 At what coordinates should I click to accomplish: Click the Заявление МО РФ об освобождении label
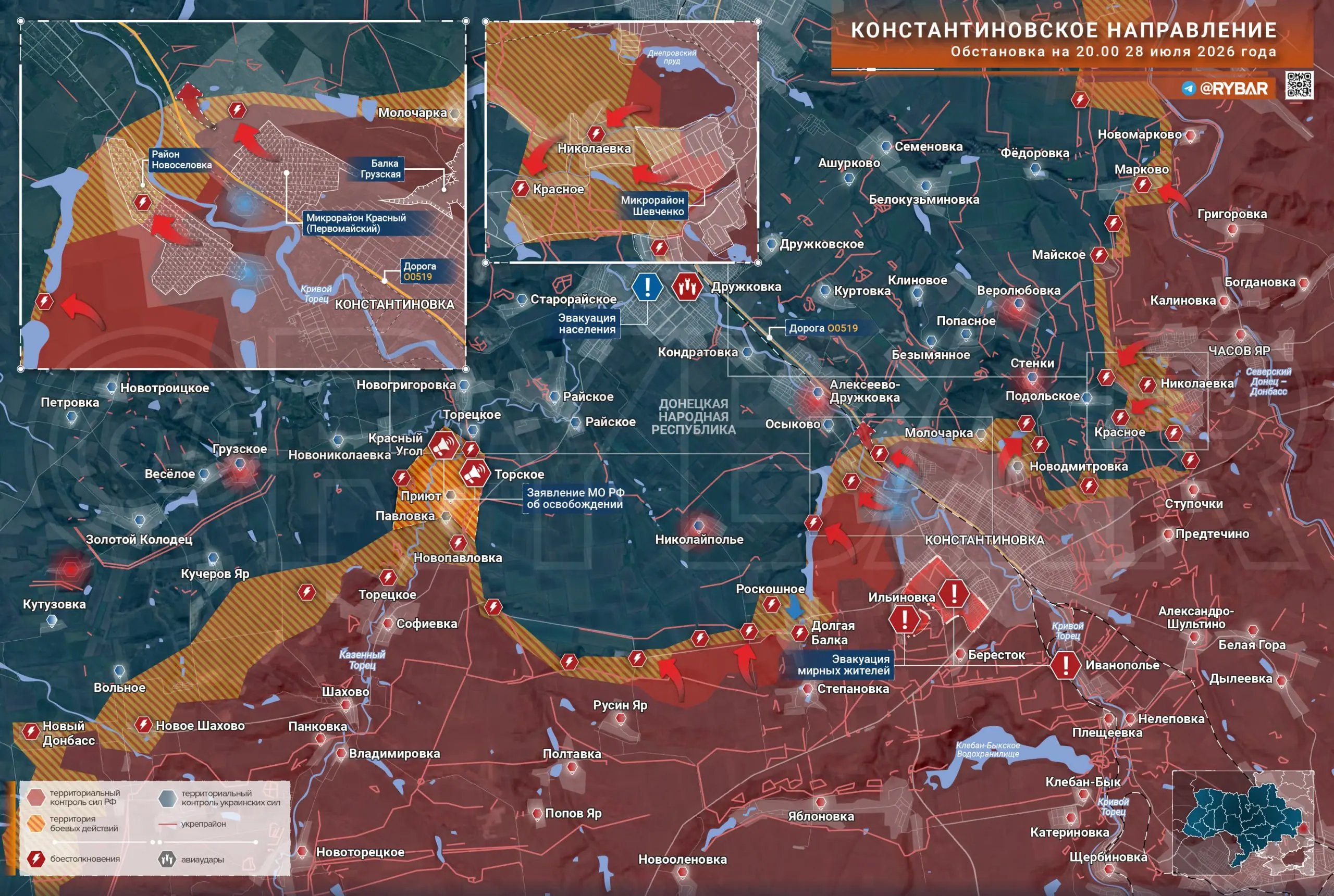click(x=574, y=499)
